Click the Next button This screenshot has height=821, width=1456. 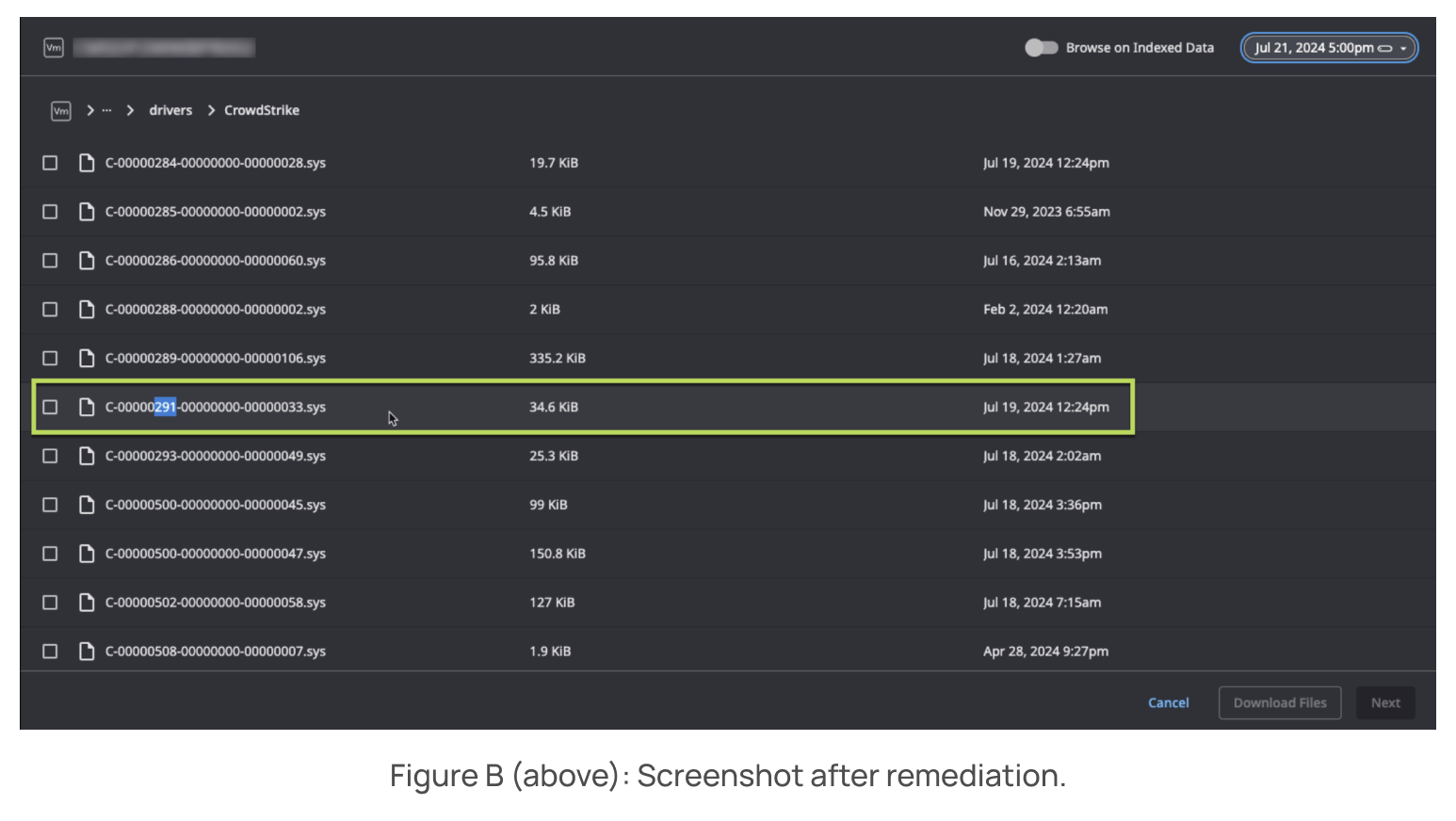click(x=1384, y=703)
